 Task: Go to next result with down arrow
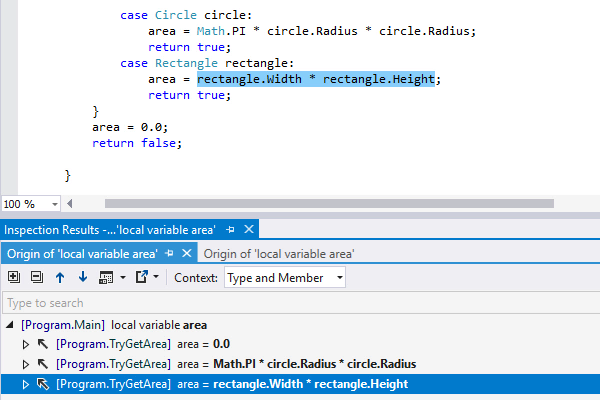pyautogui.click(x=82, y=277)
